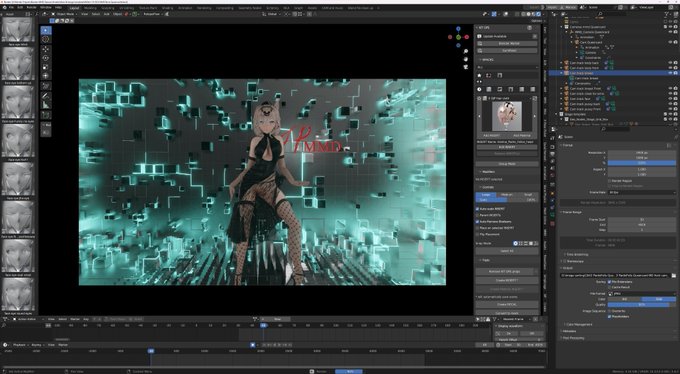The image size is (680, 374).
Task: Pick the Rotate tool
Action: 46,58
